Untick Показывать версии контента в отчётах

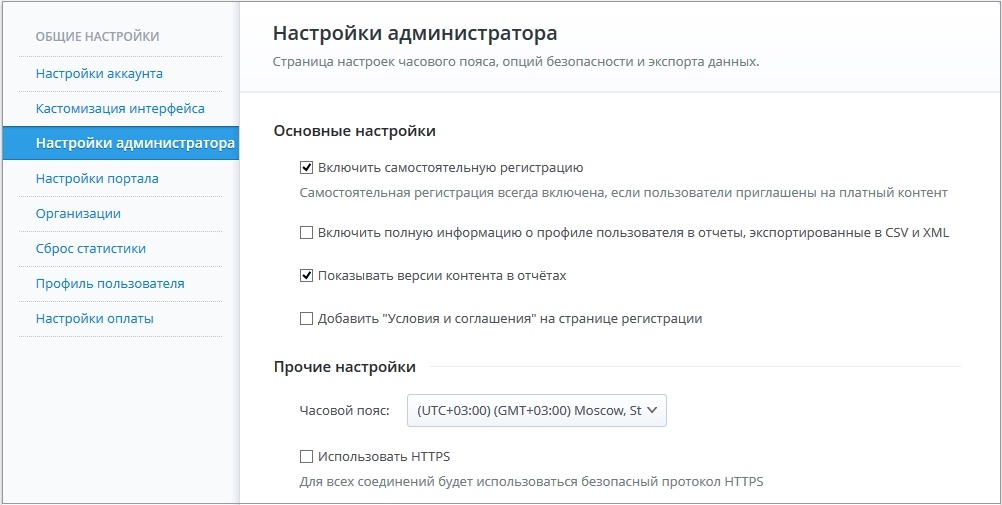(x=306, y=276)
